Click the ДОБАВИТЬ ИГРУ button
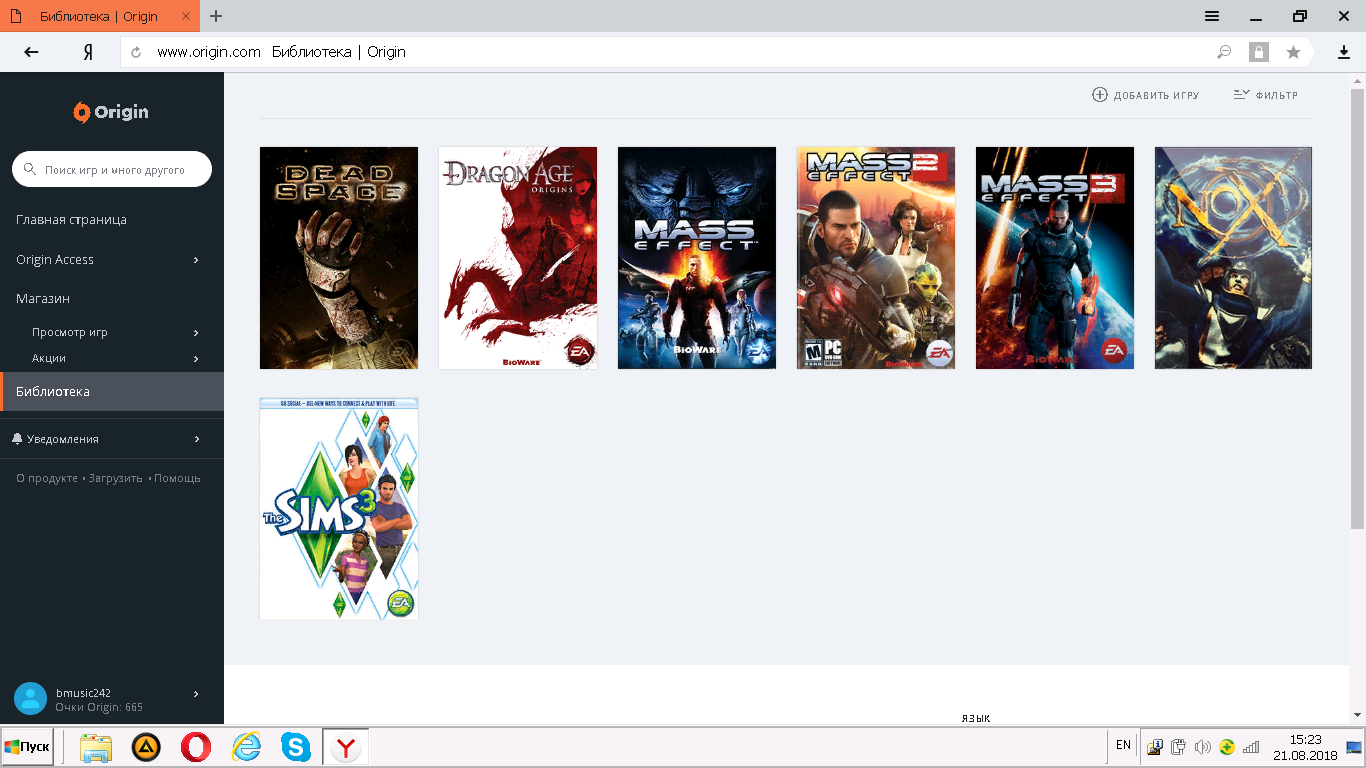 1145,95
